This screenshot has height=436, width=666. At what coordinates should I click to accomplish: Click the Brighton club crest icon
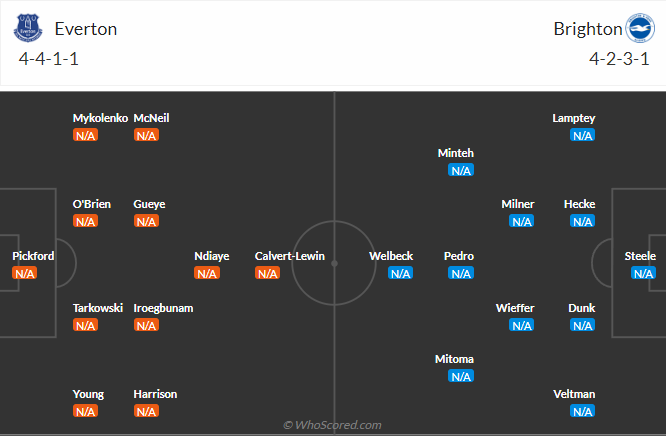pyautogui.click(x=637, y=28)
